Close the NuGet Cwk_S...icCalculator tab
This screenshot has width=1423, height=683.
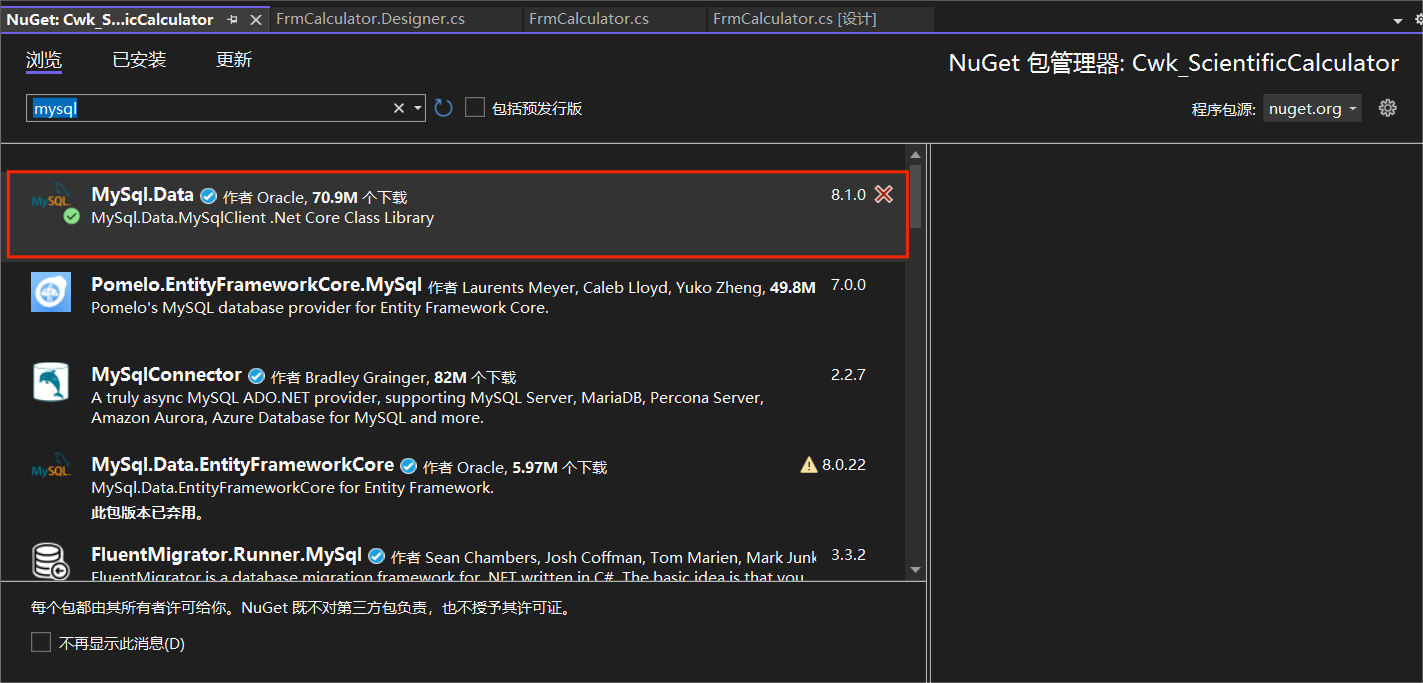(x=255, y=19)
